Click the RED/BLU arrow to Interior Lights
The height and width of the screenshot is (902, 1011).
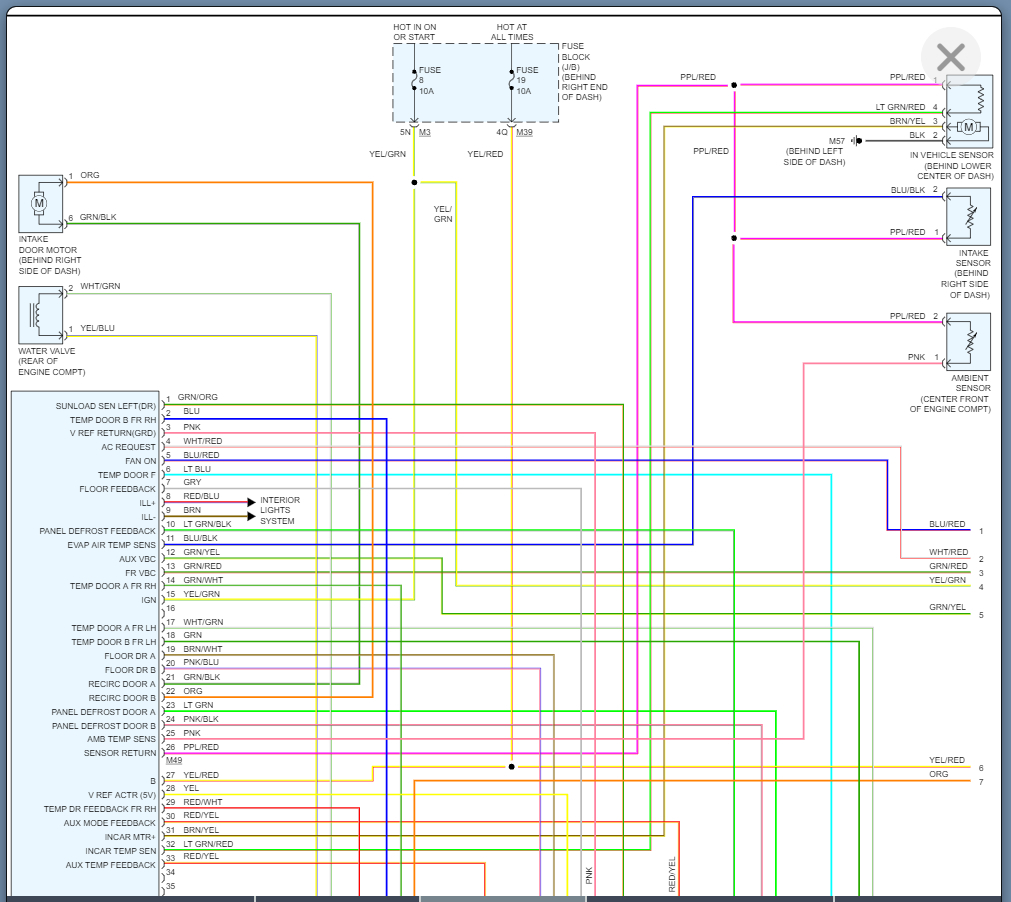251,502
